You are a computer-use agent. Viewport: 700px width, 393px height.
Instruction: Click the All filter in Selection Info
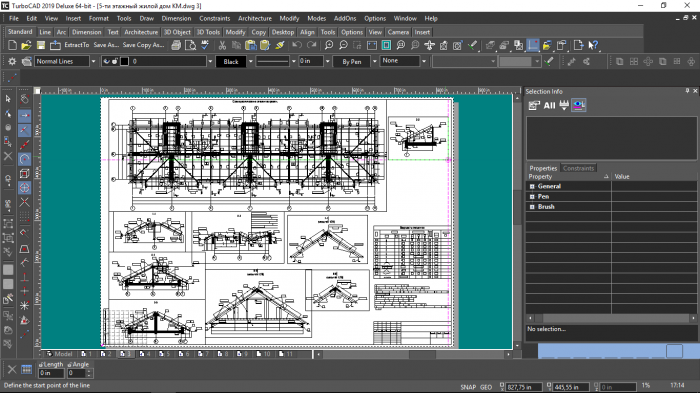(x=549, y=105)
